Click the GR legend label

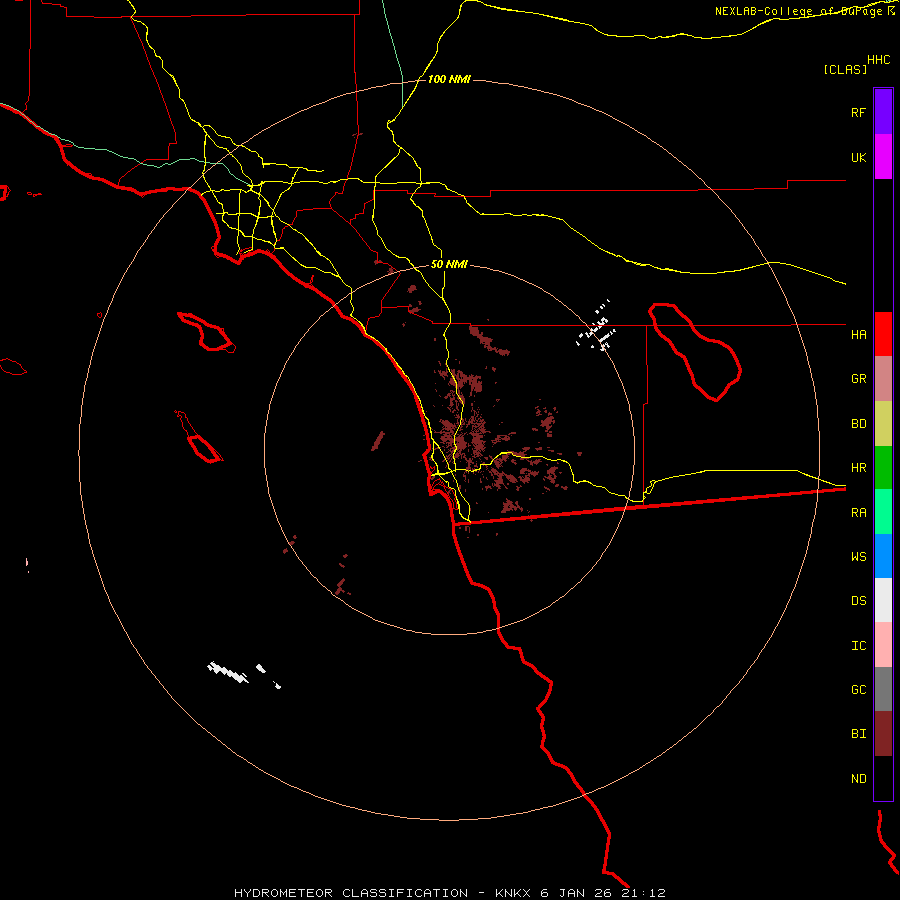pyautogui.click(x=858, y=379)
